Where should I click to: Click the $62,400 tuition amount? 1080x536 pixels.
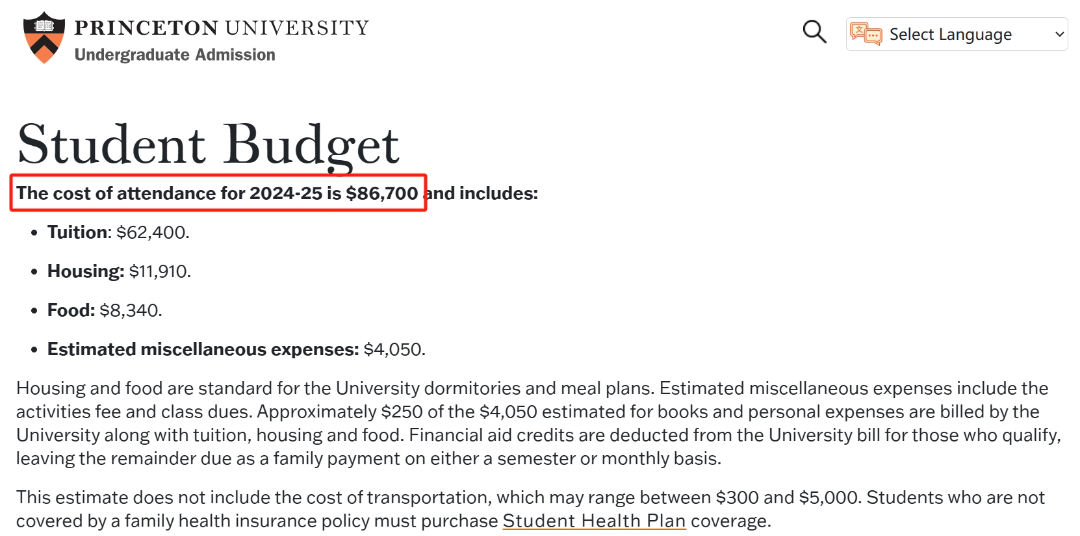151,233
